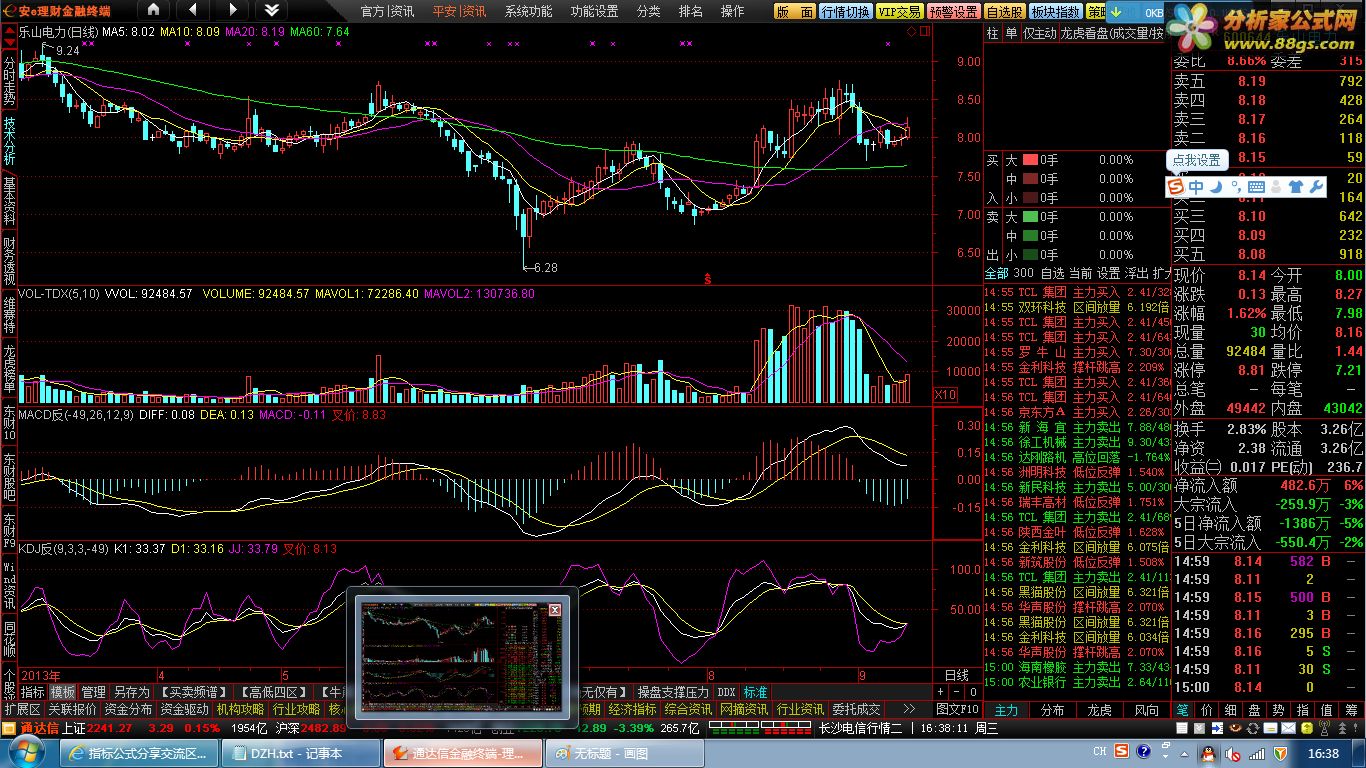Toggle punctuation mode icon on IME bar
Viewport: 1366px width, 768px height.
pos(1236,187)
